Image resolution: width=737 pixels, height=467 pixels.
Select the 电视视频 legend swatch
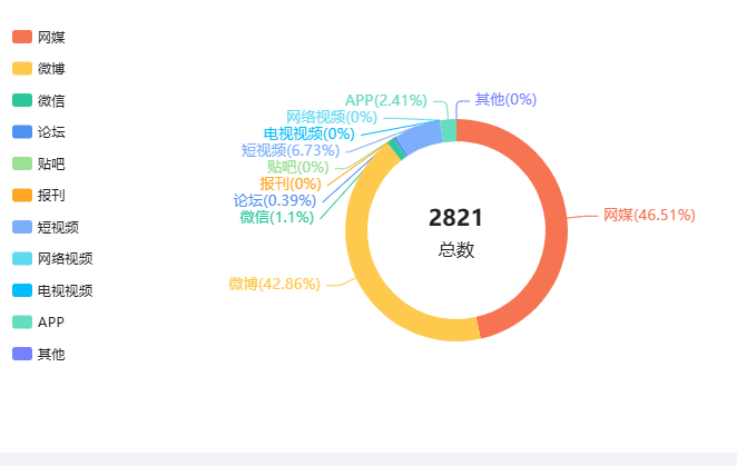[x=22, y=291]
